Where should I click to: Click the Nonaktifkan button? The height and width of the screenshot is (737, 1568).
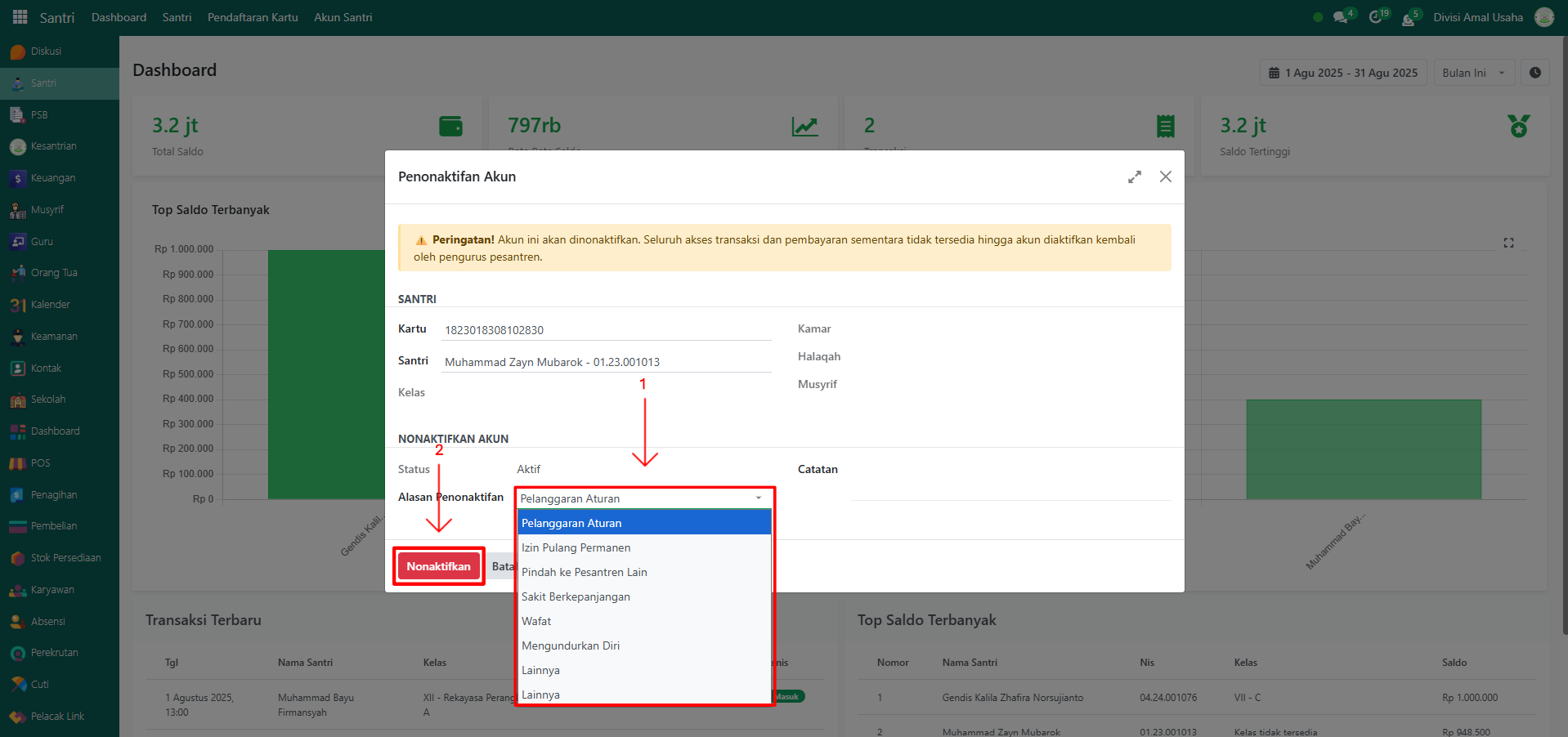click(x=438, y=566)
